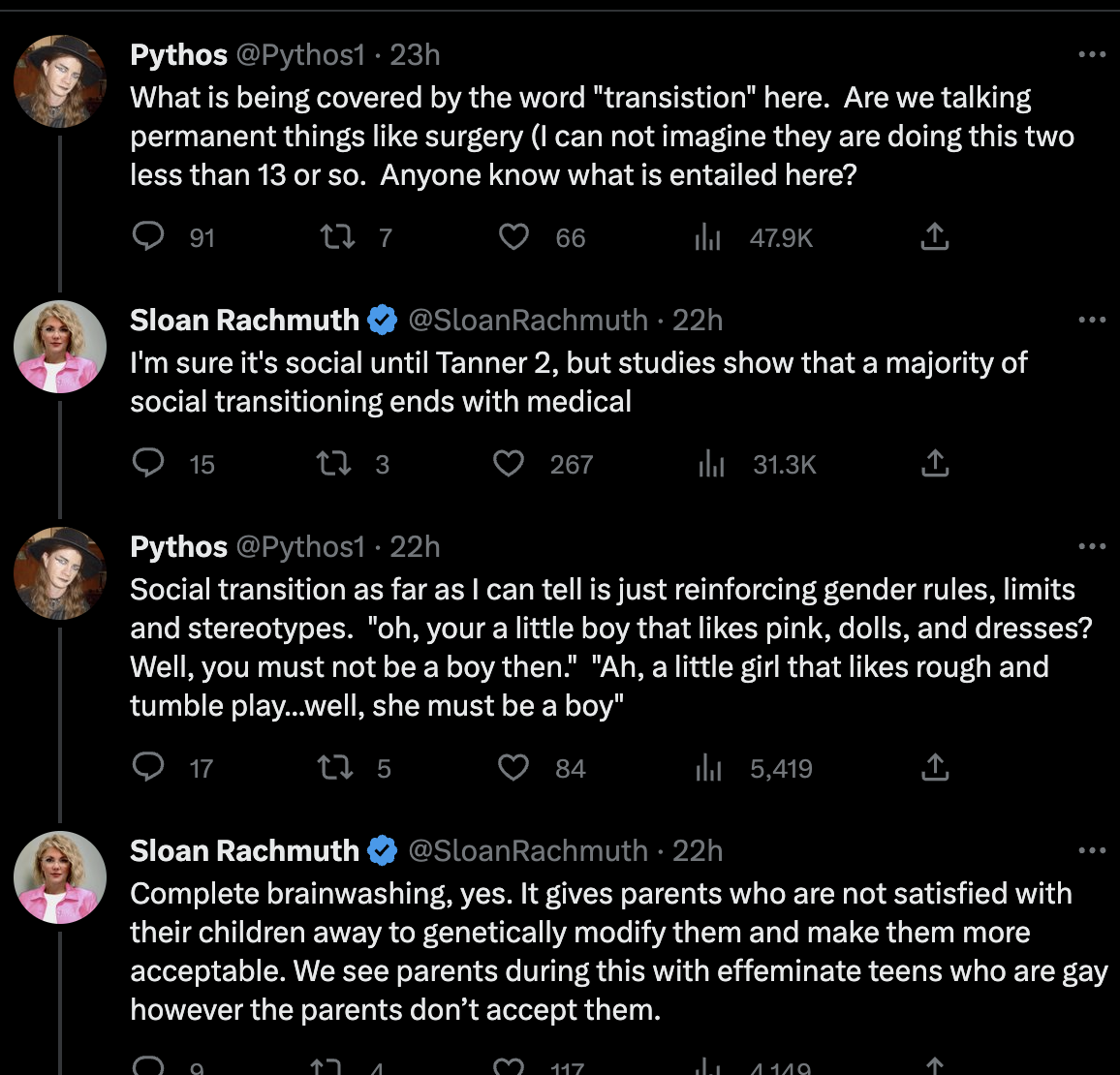This screenshot has width=1120, height=1075.
Task: Click Pythos's profile picture on stereotypes tweet
Action: (60, 572)
